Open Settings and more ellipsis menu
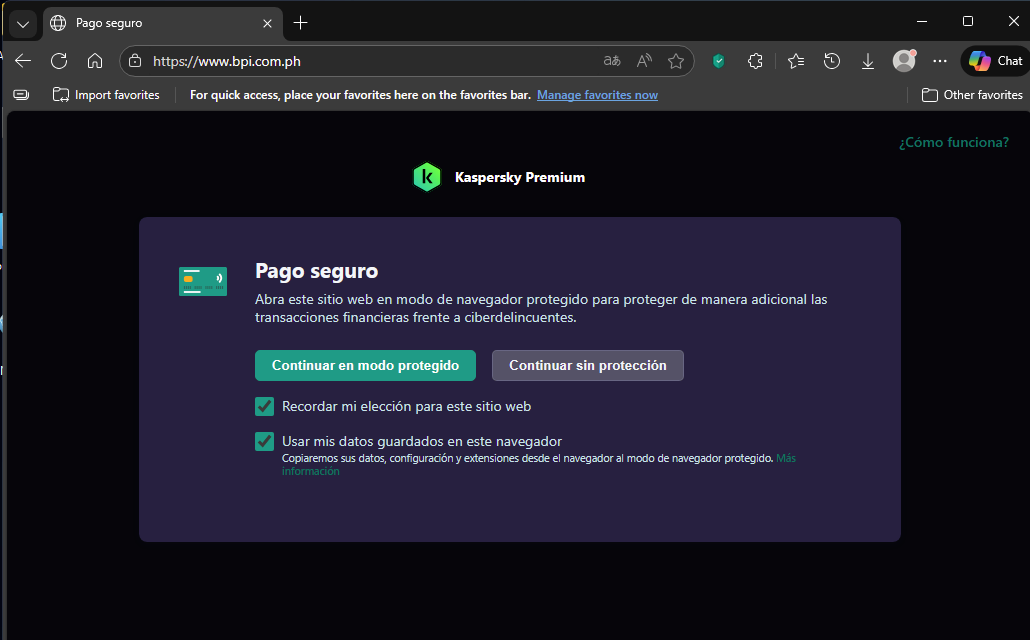 [x=940, y=61]
